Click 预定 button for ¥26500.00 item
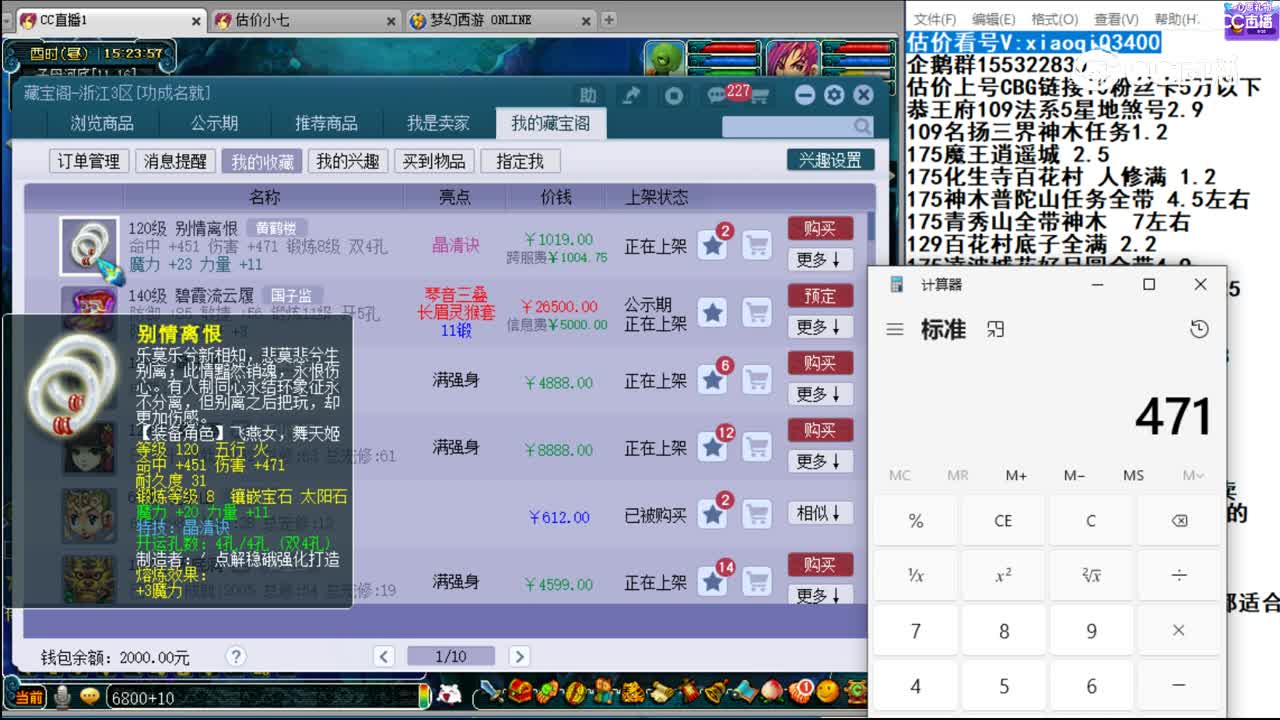 click(820, 296)
